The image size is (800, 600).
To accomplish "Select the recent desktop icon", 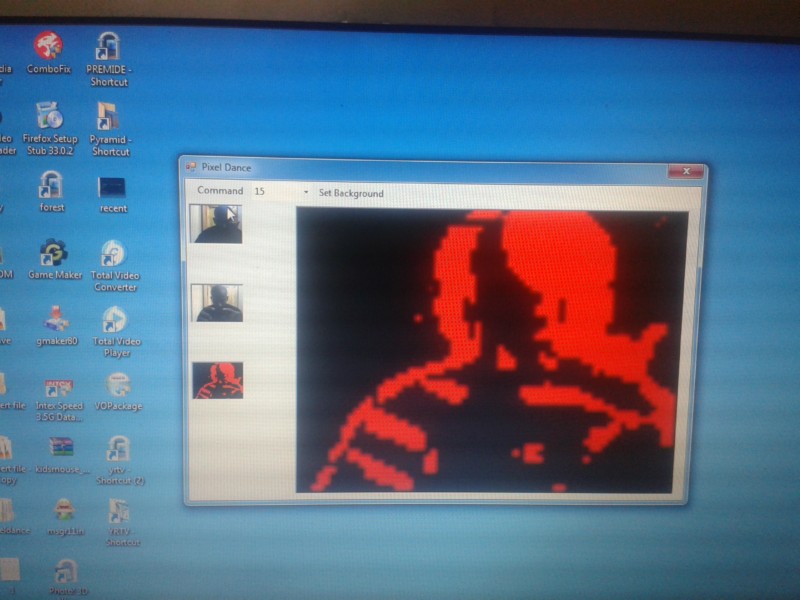I will click(113, 194).
